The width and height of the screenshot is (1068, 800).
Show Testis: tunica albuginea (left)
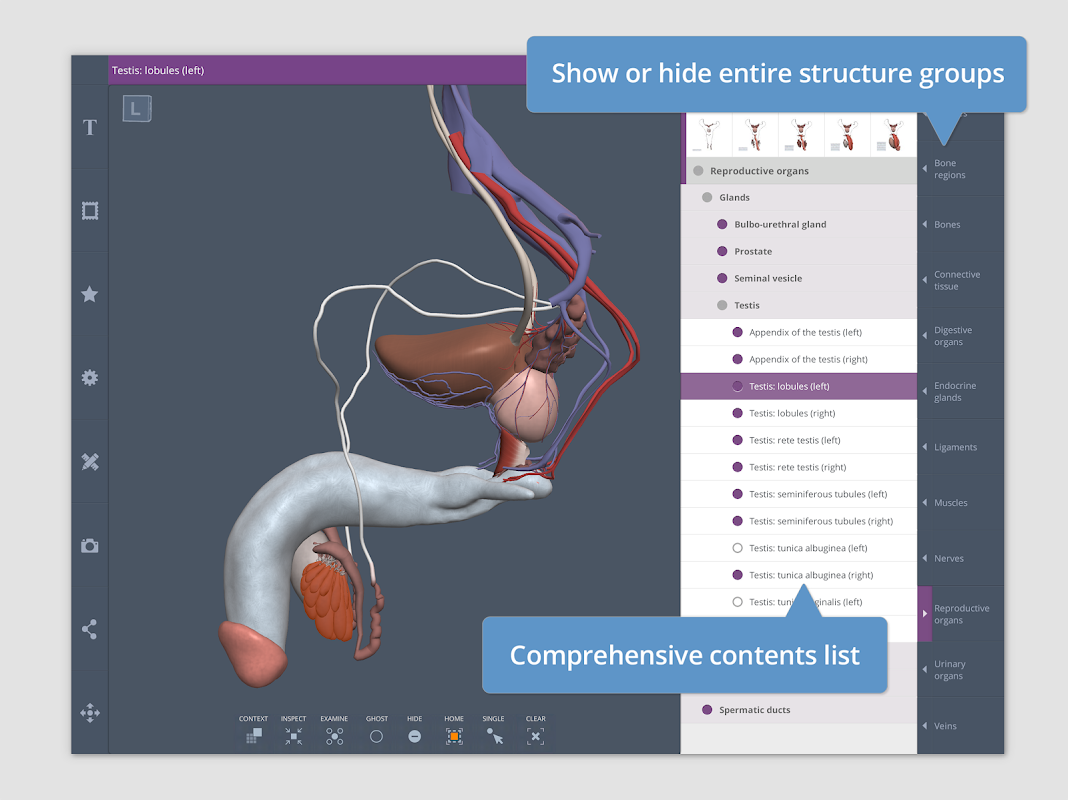(737, 548)
